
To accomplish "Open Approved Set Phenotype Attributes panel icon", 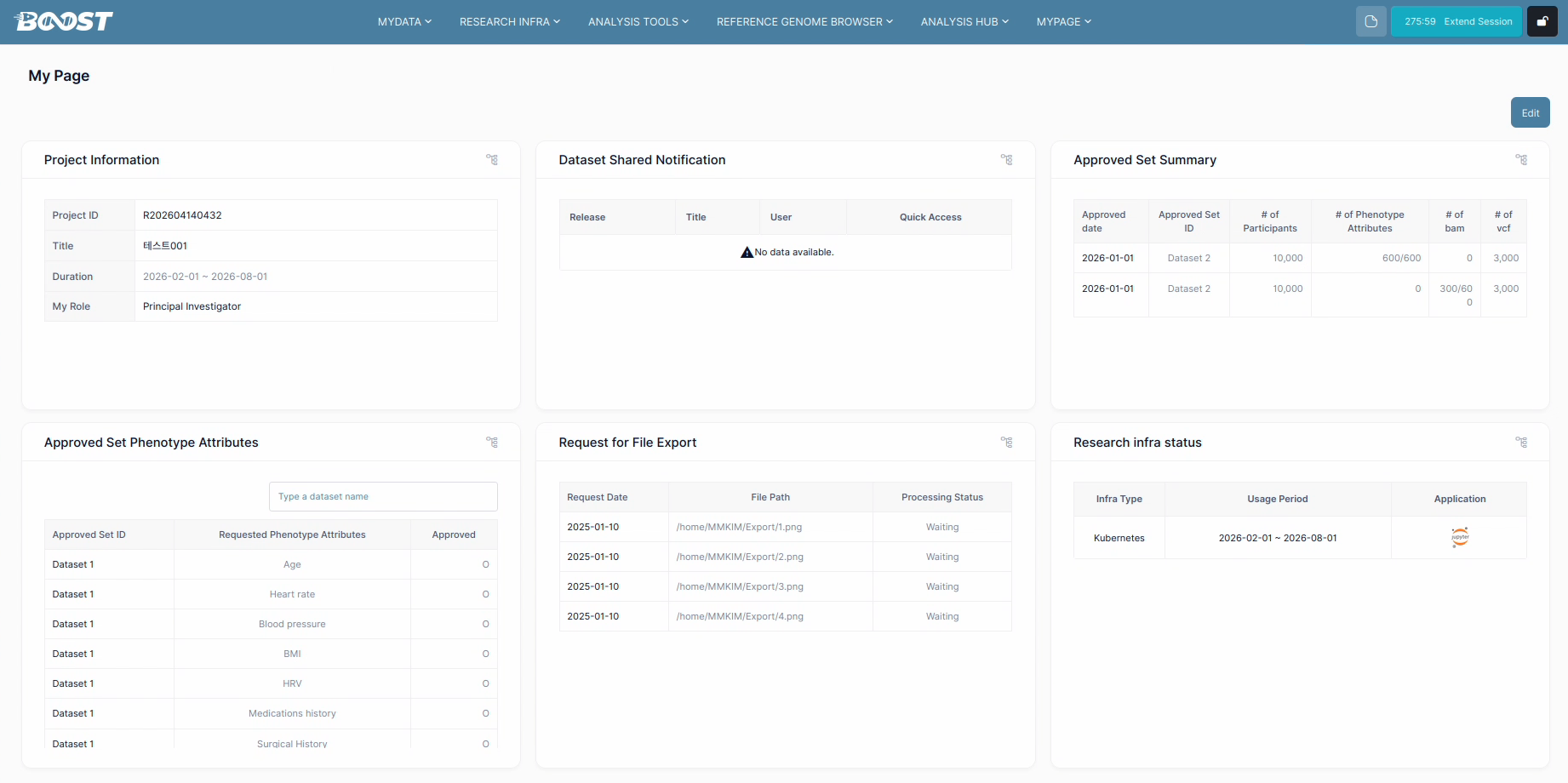I will 492,442.
